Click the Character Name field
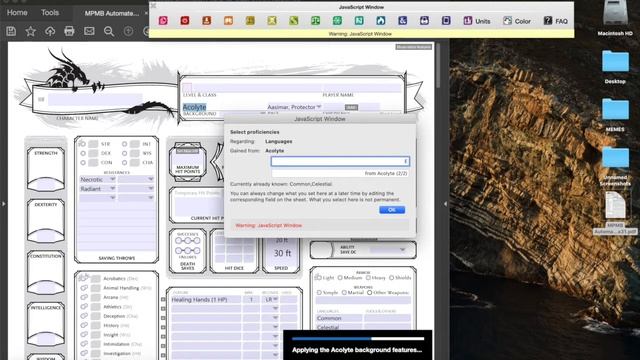The height and width of the screenshot is (360, 640). point(95,100)
